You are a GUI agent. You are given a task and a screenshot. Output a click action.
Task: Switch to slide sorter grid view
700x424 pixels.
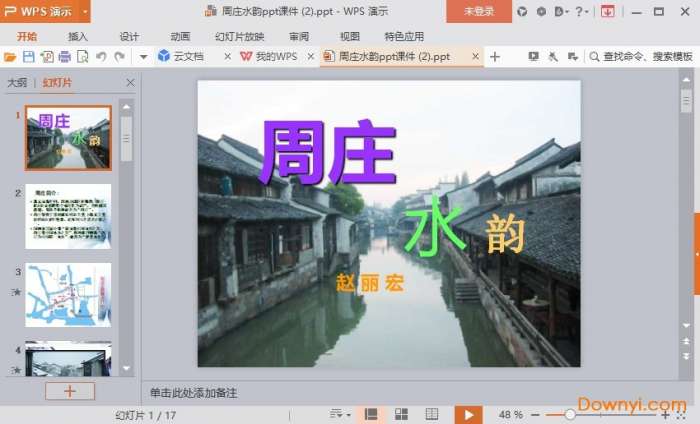401,414
